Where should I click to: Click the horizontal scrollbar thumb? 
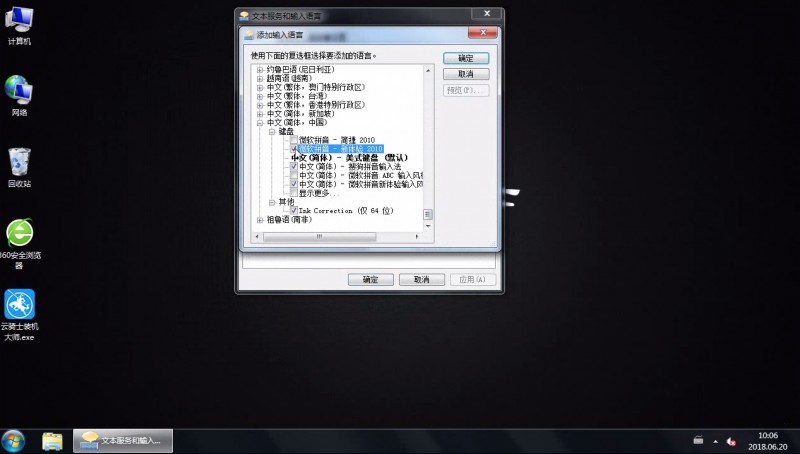319,237
